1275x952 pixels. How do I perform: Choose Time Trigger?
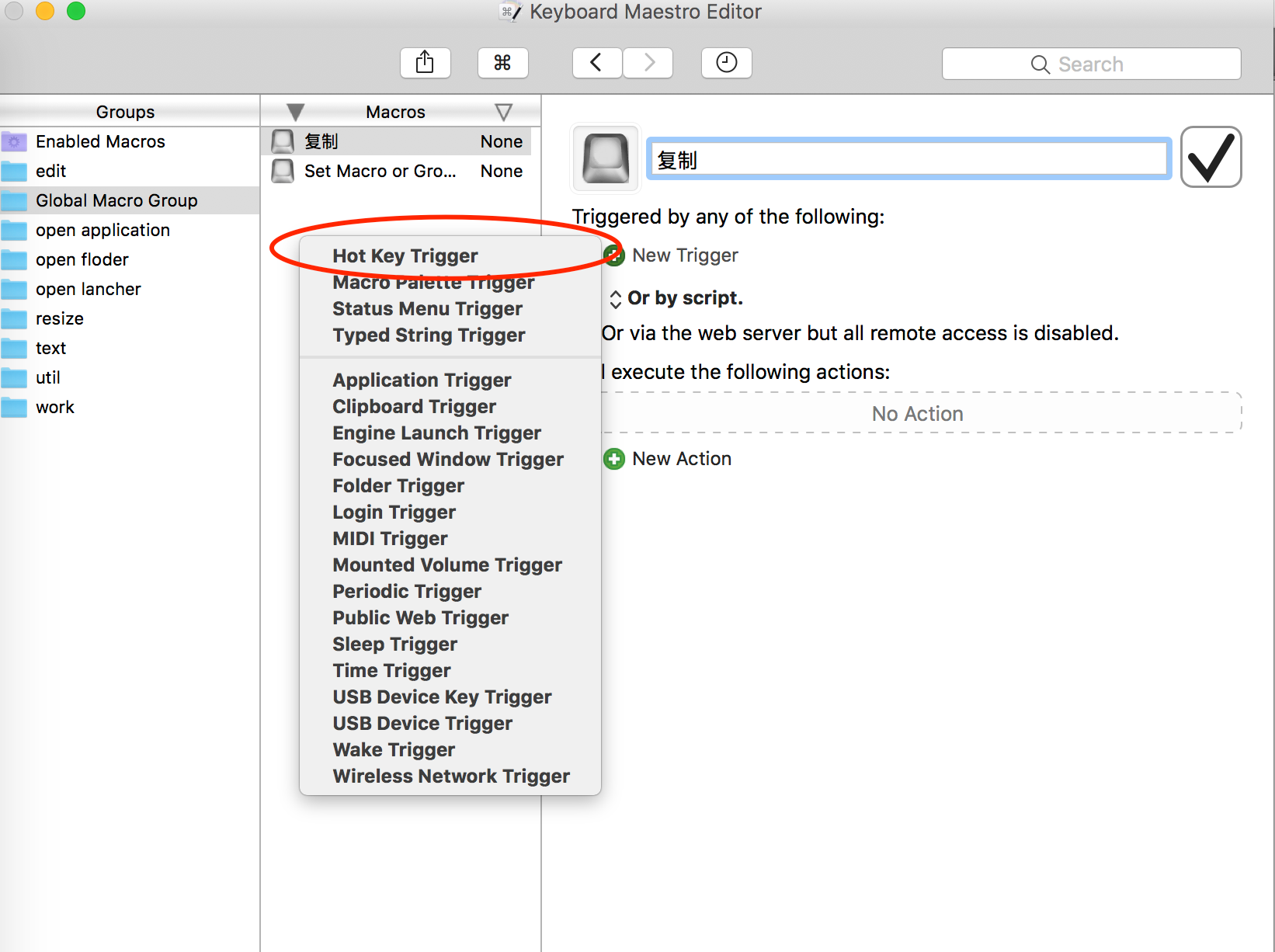coord(450,670)
